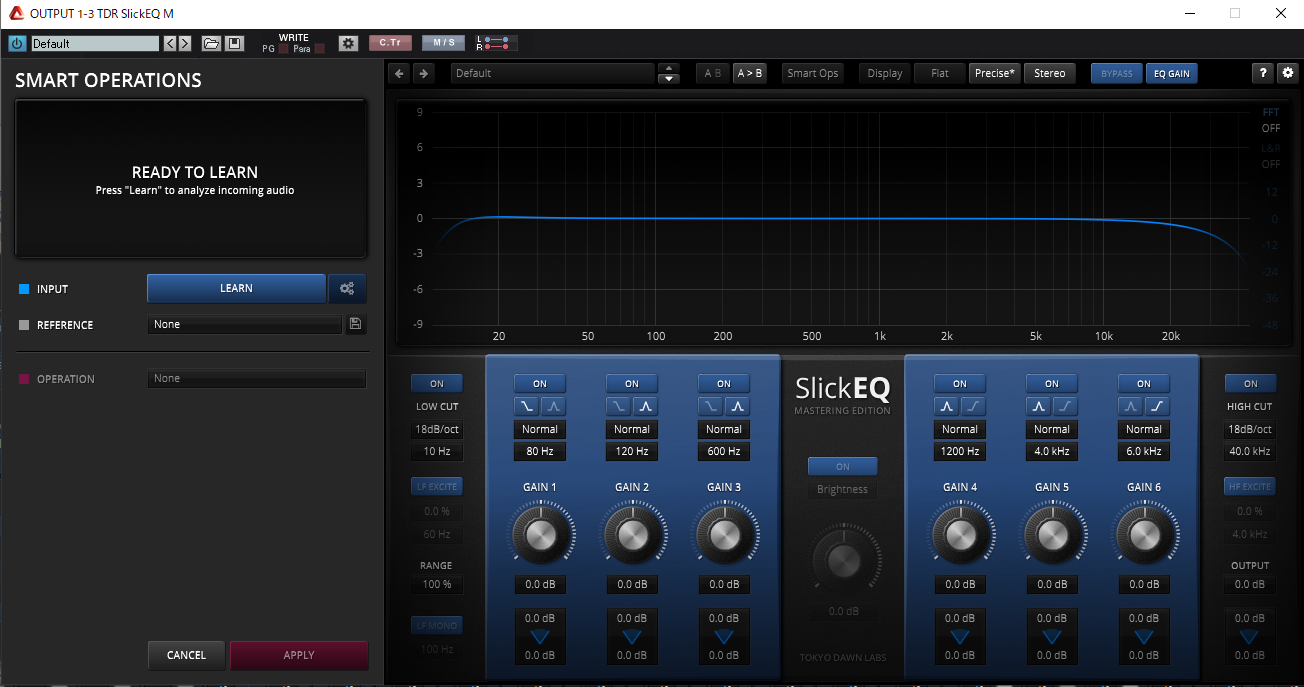Open the Precise* quality mode menu
The image size is (1304, 687).
click(x=995, y=73)
